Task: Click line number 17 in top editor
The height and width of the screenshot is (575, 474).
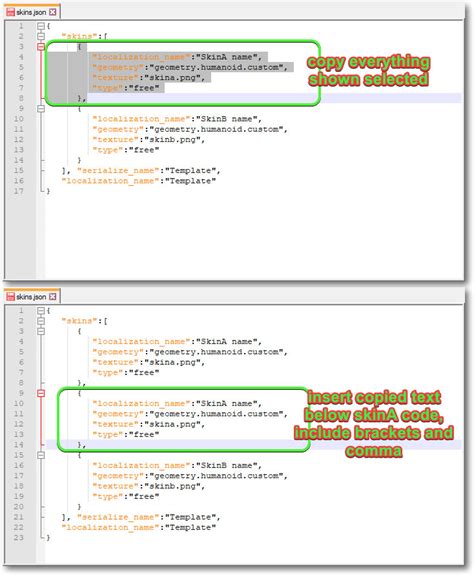Action: point(19,191)
